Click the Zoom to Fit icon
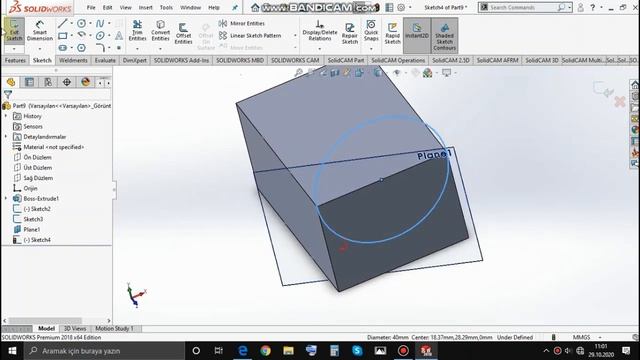Screen dimensions: 640x360 click(299, 73)
